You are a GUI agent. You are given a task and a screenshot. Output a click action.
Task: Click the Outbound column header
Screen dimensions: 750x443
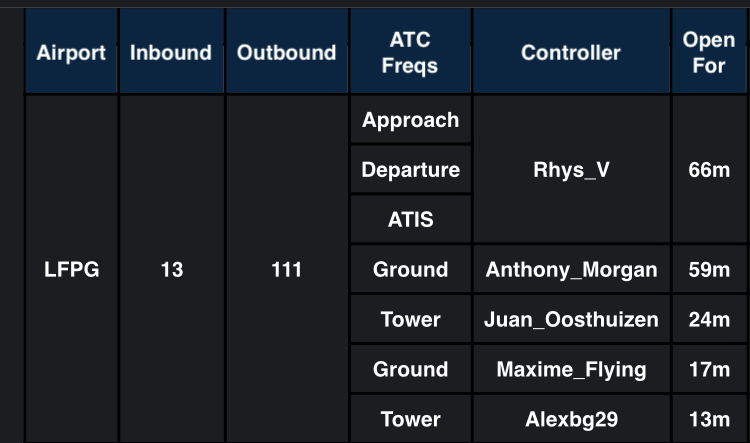click(x=287, y=53)
